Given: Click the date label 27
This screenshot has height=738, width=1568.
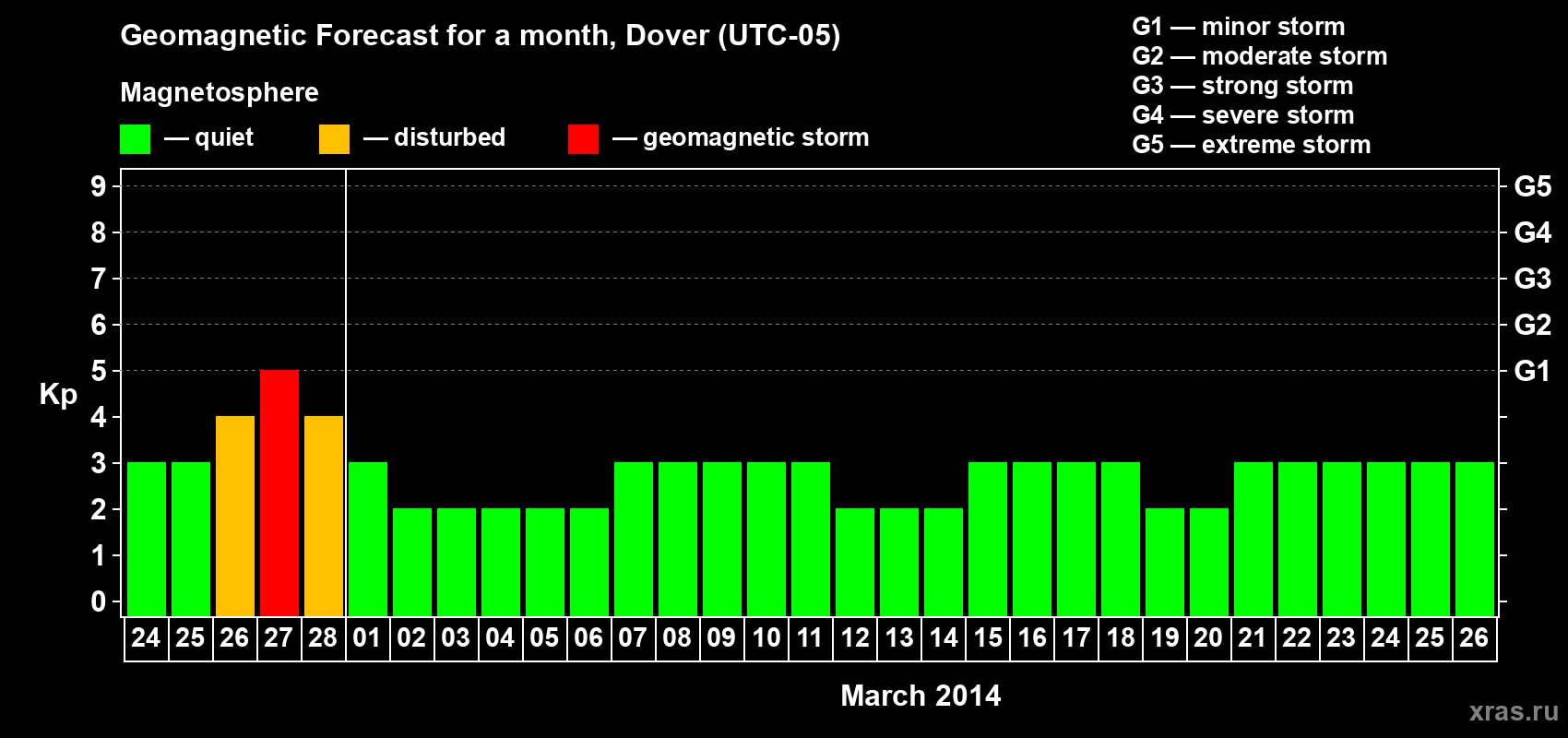Looking at the screenshot, I should tap(279, 638).
